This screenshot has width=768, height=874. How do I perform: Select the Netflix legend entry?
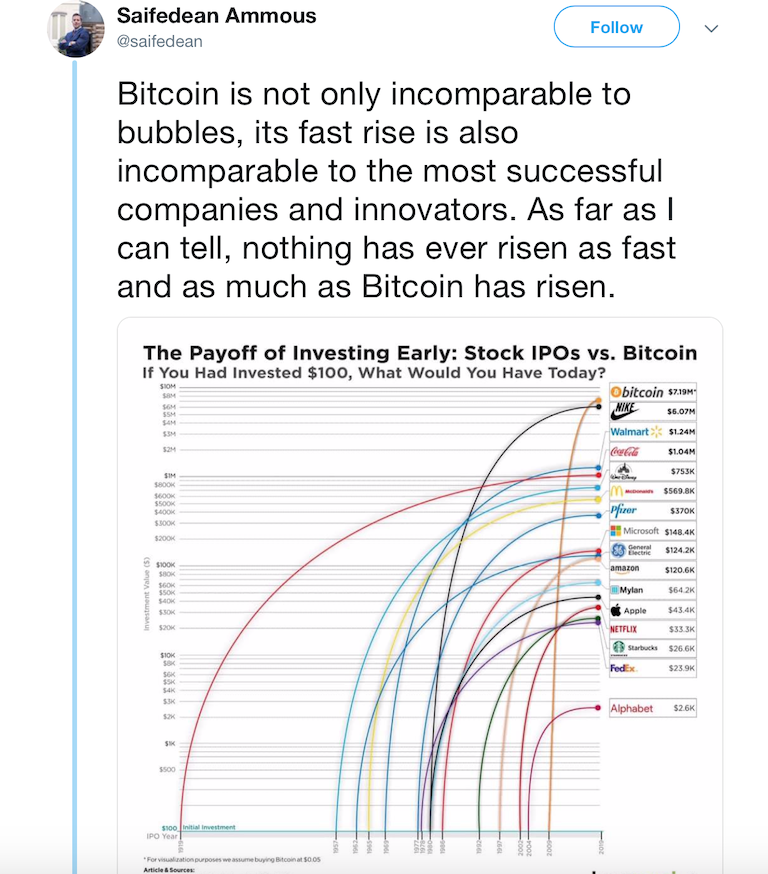pos(653,629)
